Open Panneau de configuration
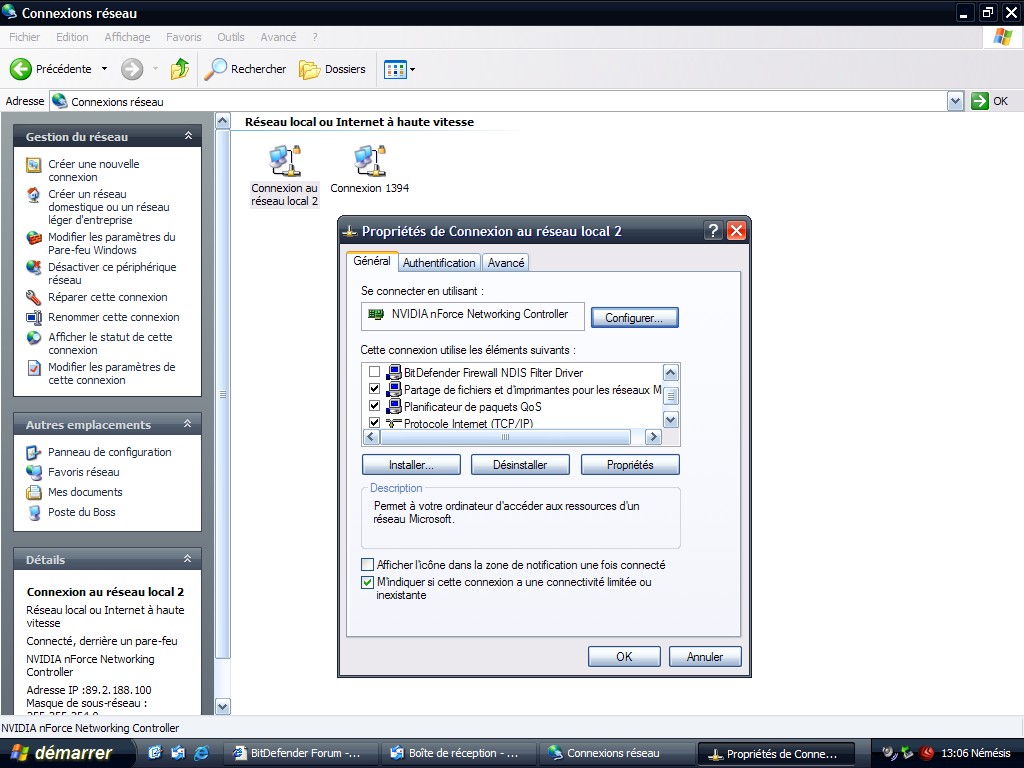 110,452
